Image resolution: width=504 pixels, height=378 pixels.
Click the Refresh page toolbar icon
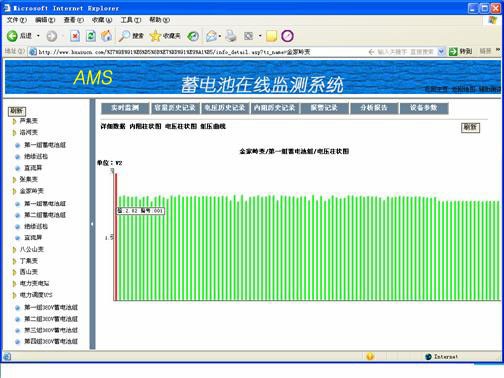point(91,36)
